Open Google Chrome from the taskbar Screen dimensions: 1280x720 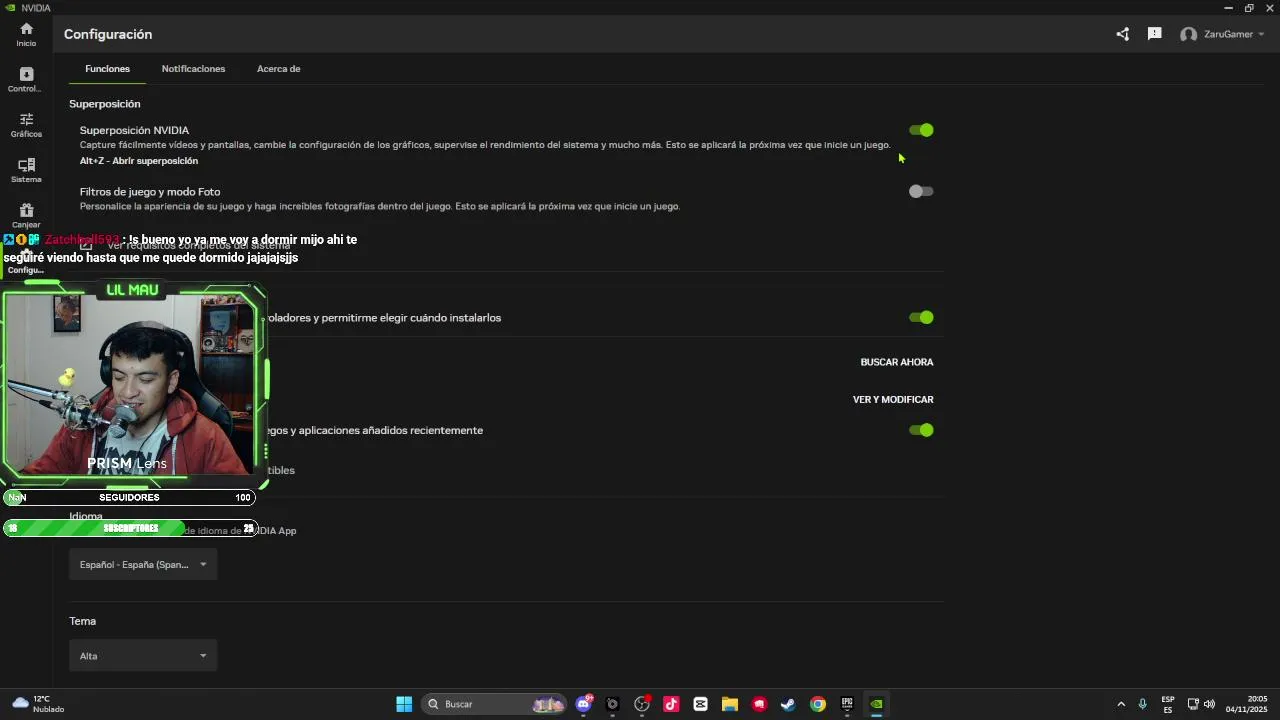pos(817,704)
